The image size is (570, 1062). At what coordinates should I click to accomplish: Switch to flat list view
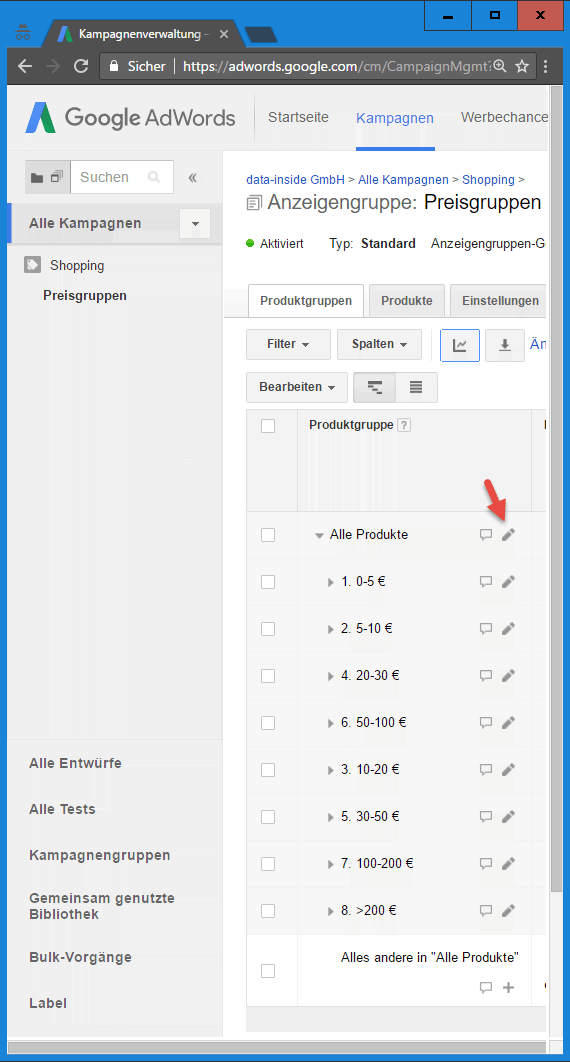(416, 387)
